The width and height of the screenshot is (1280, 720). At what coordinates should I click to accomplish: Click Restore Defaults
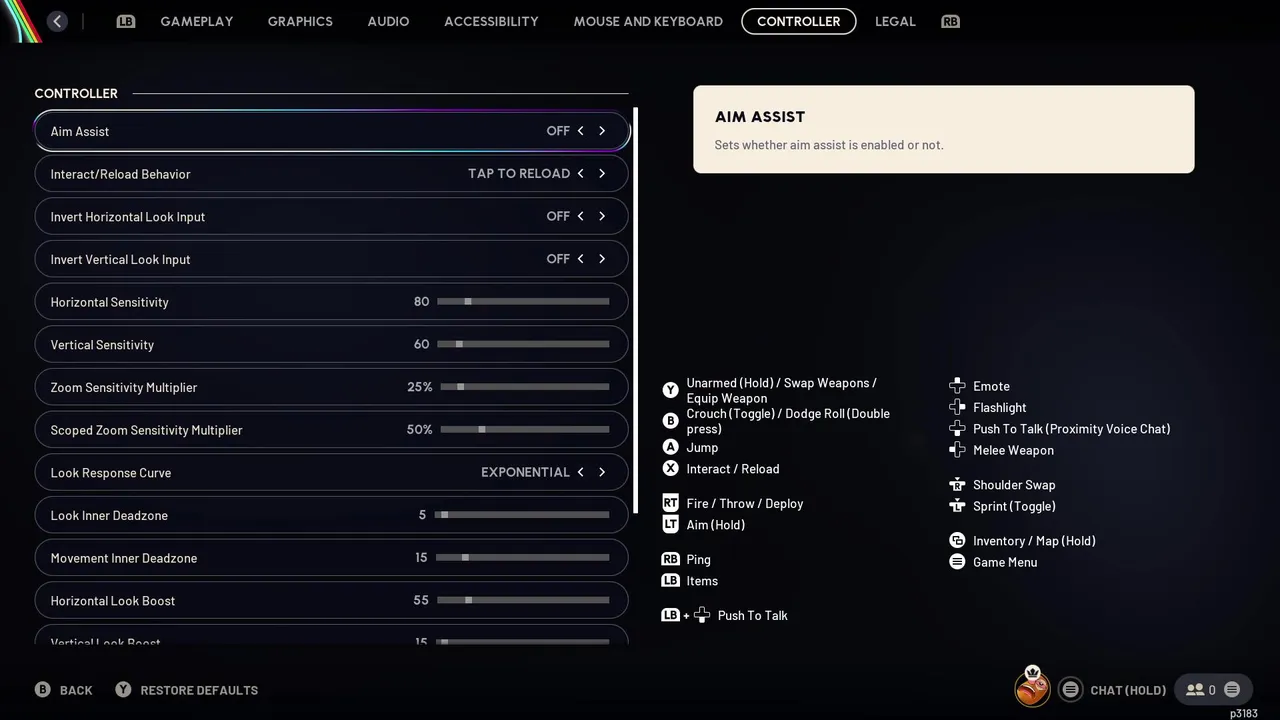point(199,690)
